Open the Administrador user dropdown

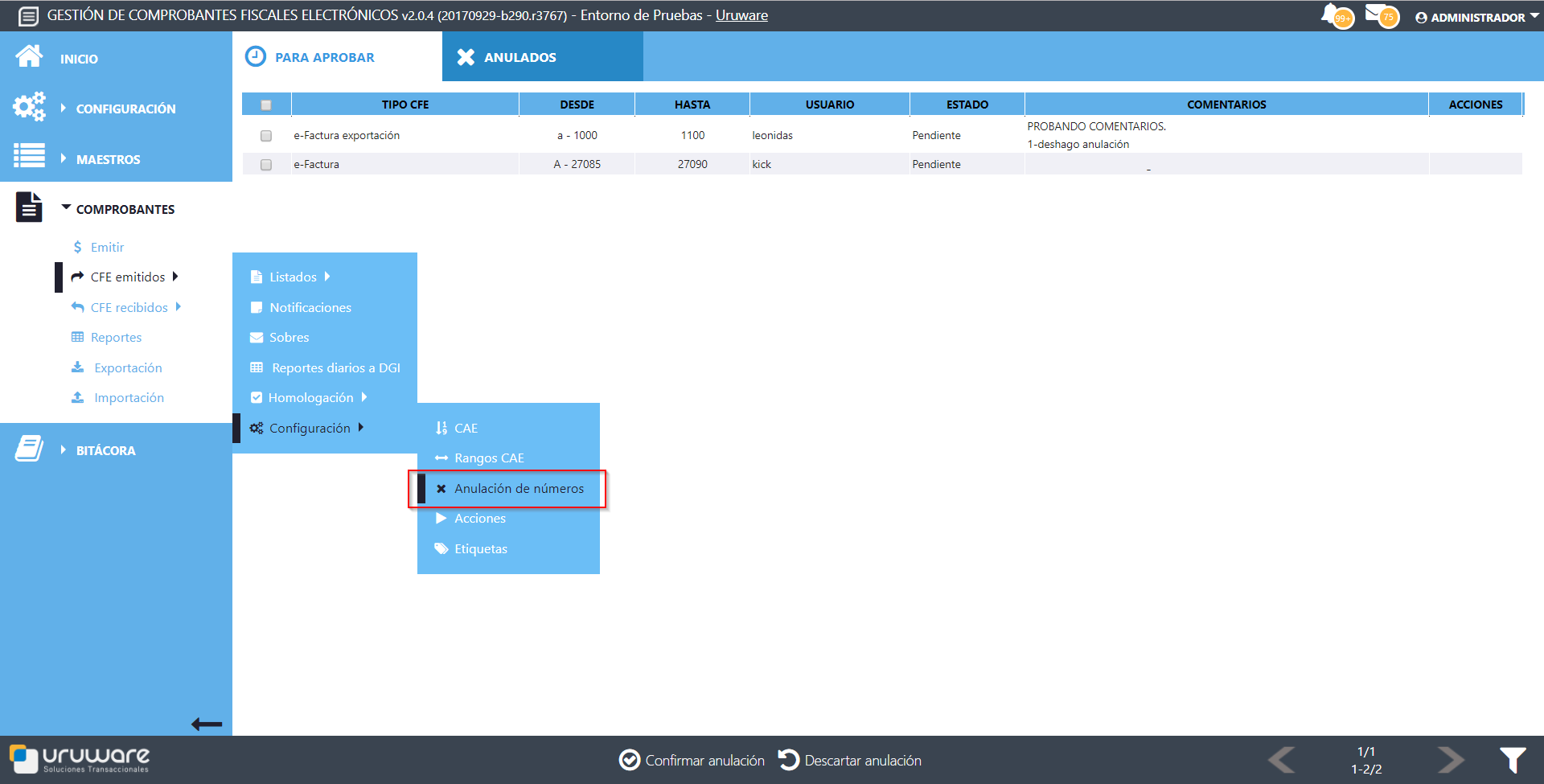pyautogui.click(x=1476, y=17)
